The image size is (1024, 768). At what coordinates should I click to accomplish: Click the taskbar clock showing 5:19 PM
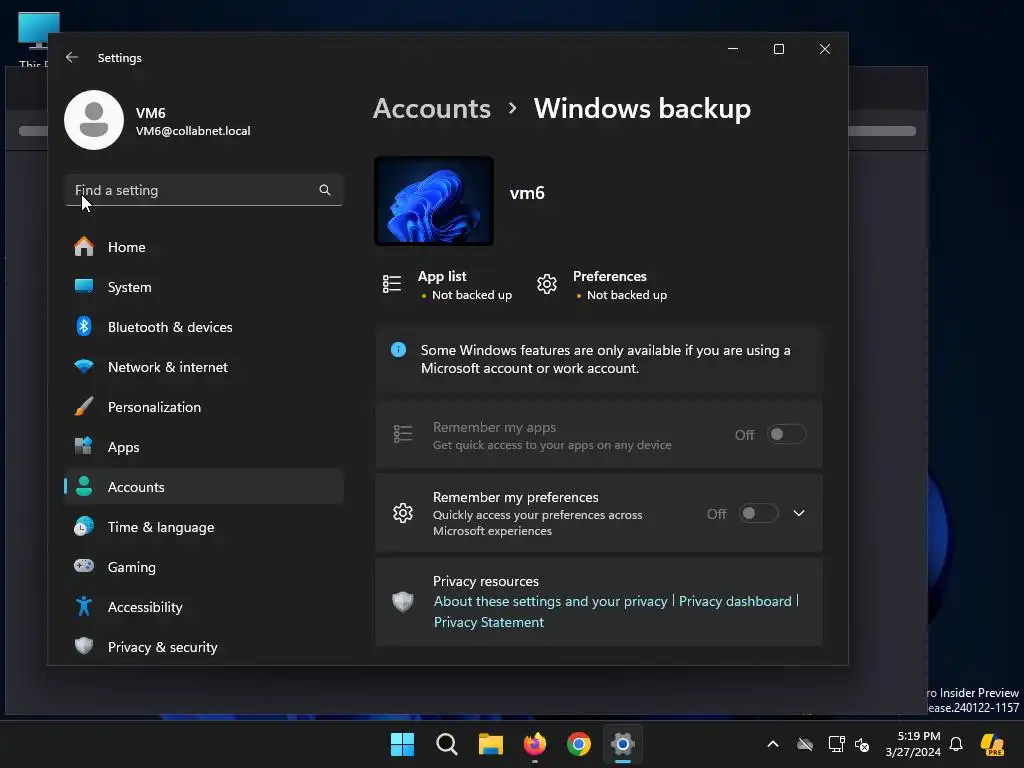pos(913,744)
